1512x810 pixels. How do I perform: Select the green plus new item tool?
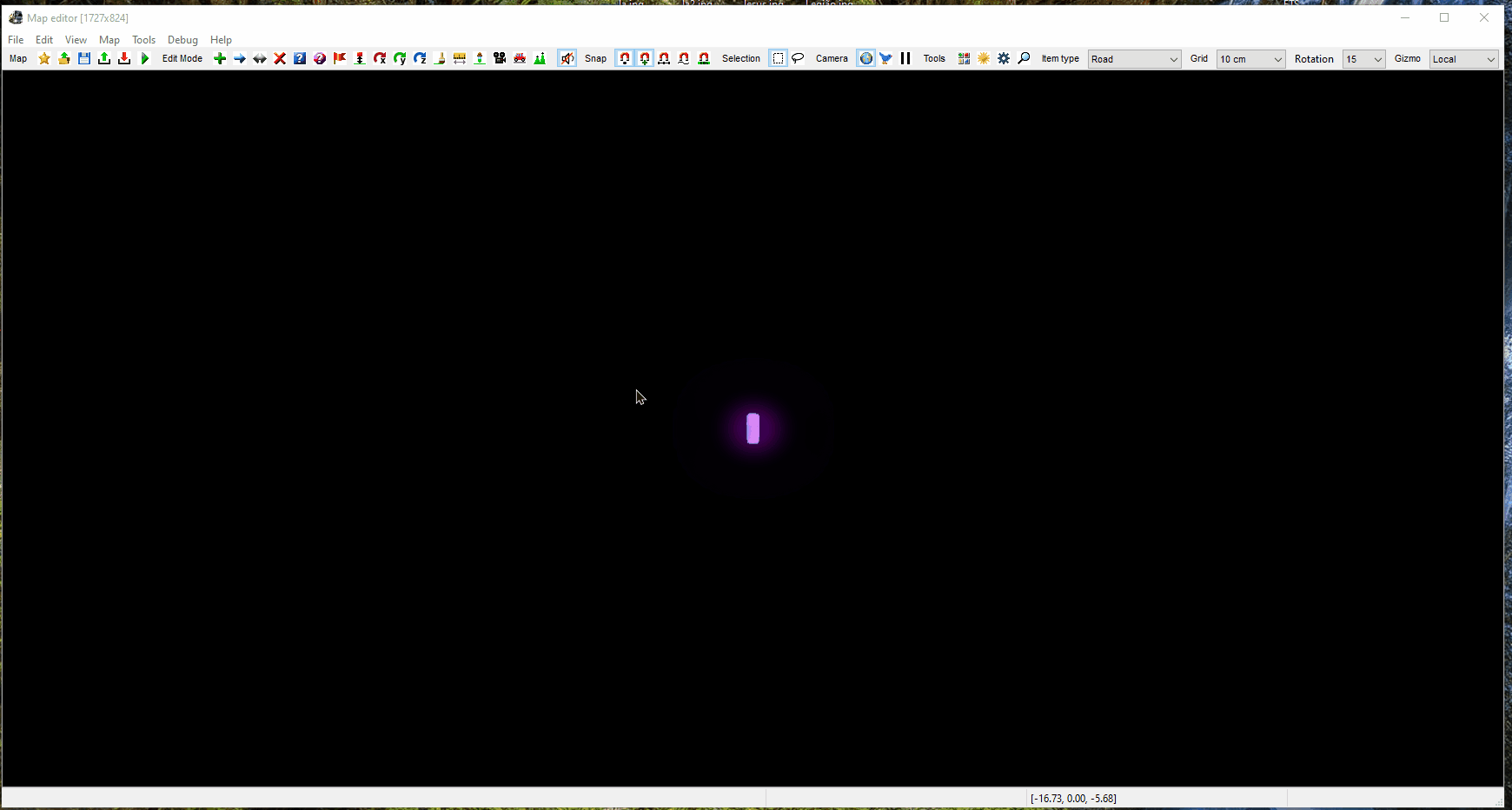pyautogui.click(x=220, y=58)
